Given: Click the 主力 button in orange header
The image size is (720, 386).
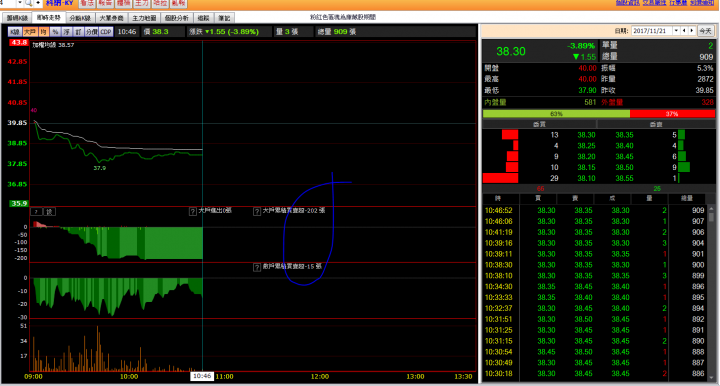Looking at the screenshot, I should point(142,3).
